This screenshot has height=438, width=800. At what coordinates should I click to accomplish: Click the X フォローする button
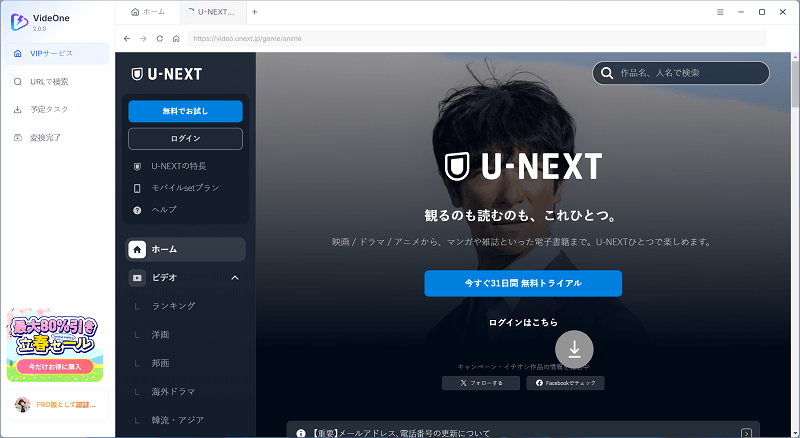481,383
